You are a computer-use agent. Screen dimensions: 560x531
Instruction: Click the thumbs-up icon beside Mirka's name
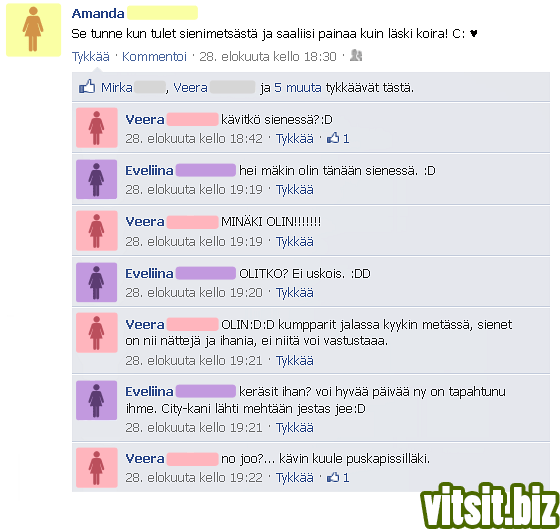pyautogui.click(x=87, y=87)
